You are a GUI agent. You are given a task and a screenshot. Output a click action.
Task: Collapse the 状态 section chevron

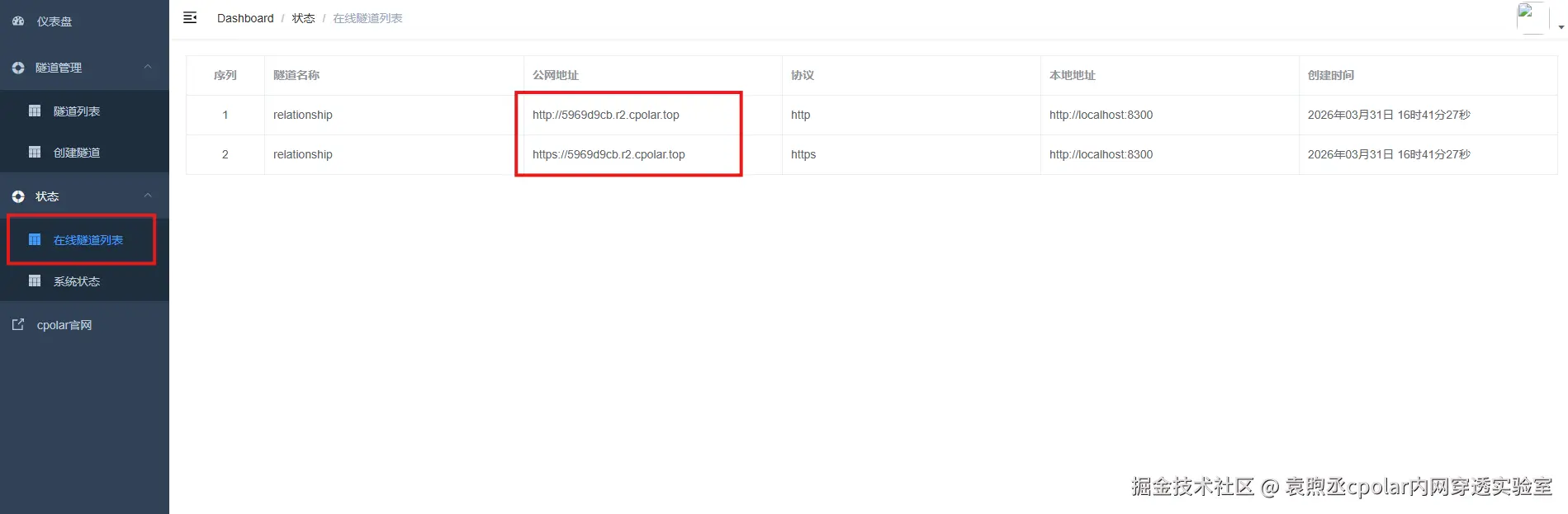(148, 196)
